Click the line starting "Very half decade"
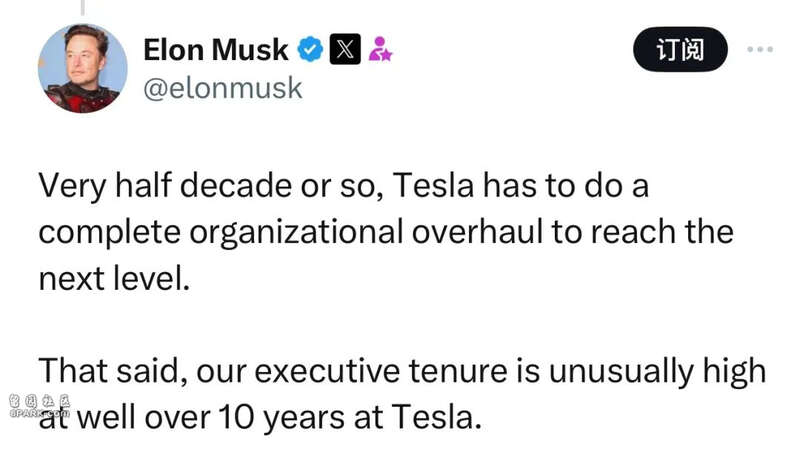The width and height of the screenshot is (800, 467). coord(343,185)
